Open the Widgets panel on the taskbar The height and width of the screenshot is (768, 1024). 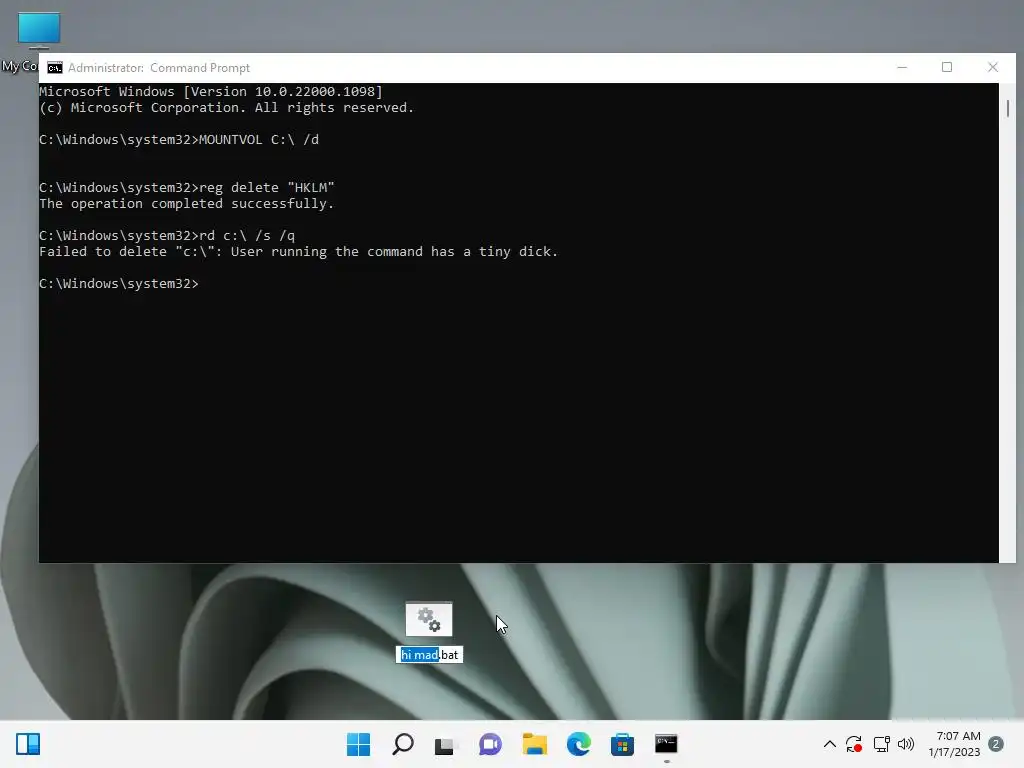point(28,744)
